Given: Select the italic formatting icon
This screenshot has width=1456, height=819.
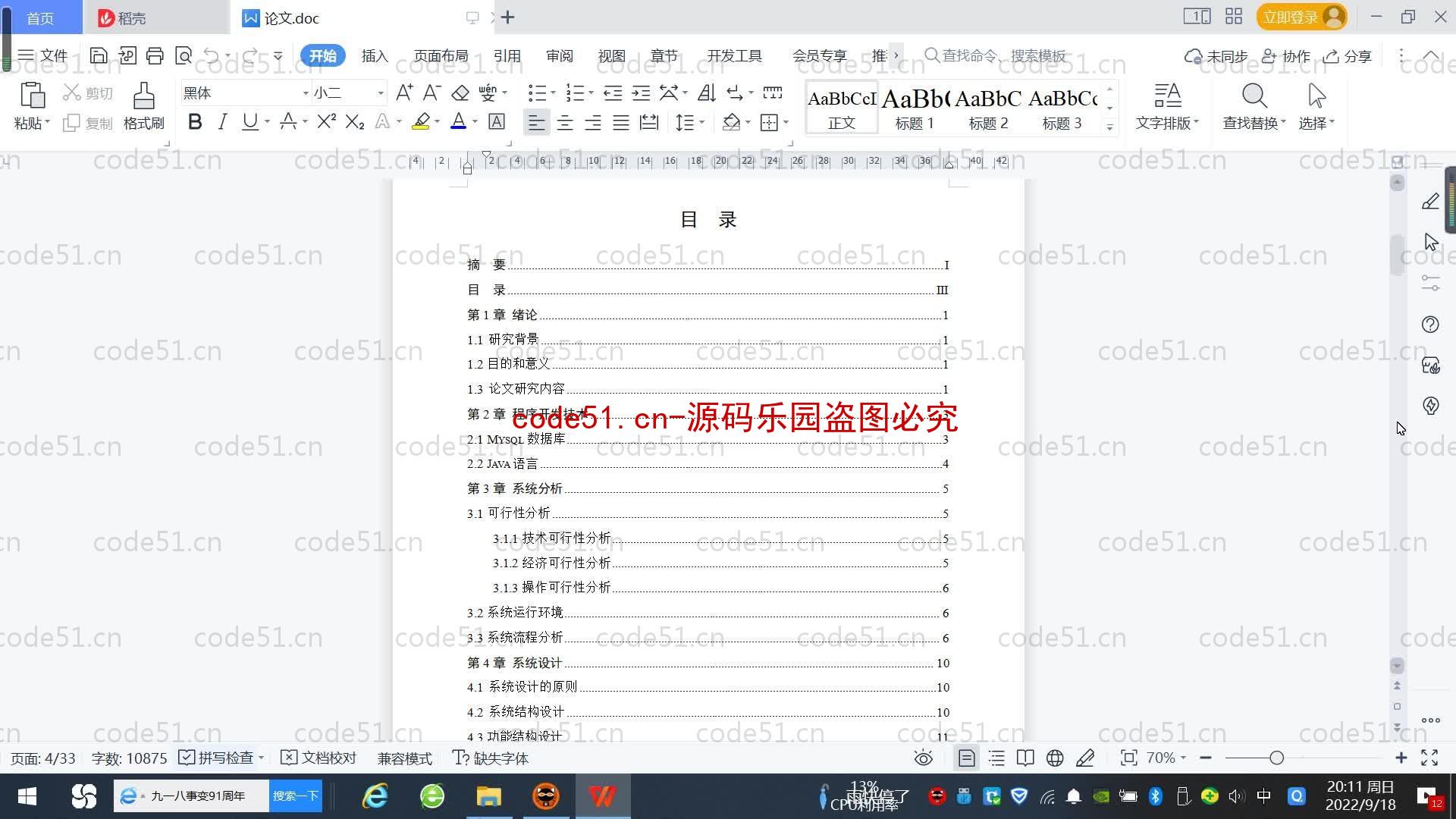Looking at the screenshot, I should pos(222,122).
